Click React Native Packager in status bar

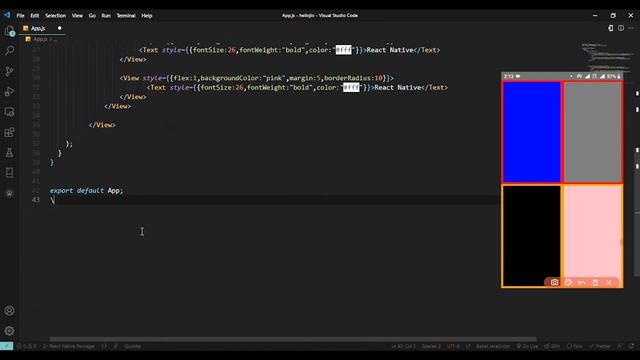[x=69, y=346]
